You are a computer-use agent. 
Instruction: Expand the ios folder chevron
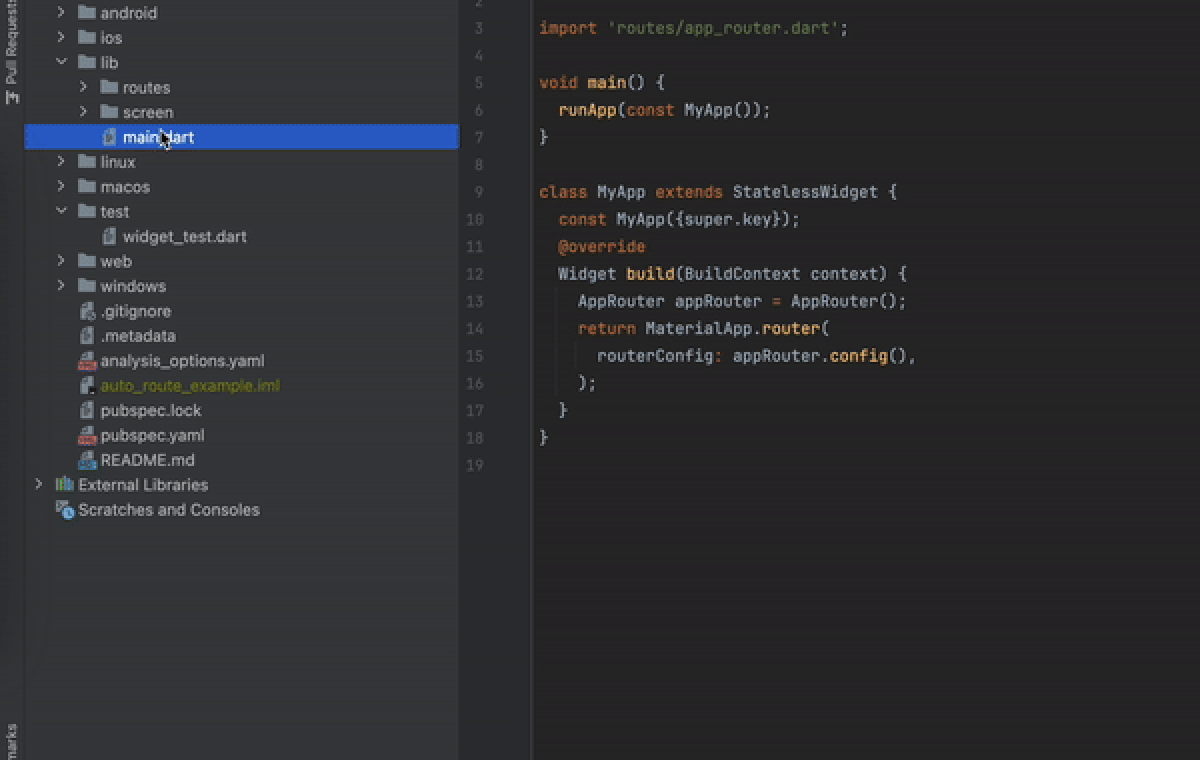(61, 38)
